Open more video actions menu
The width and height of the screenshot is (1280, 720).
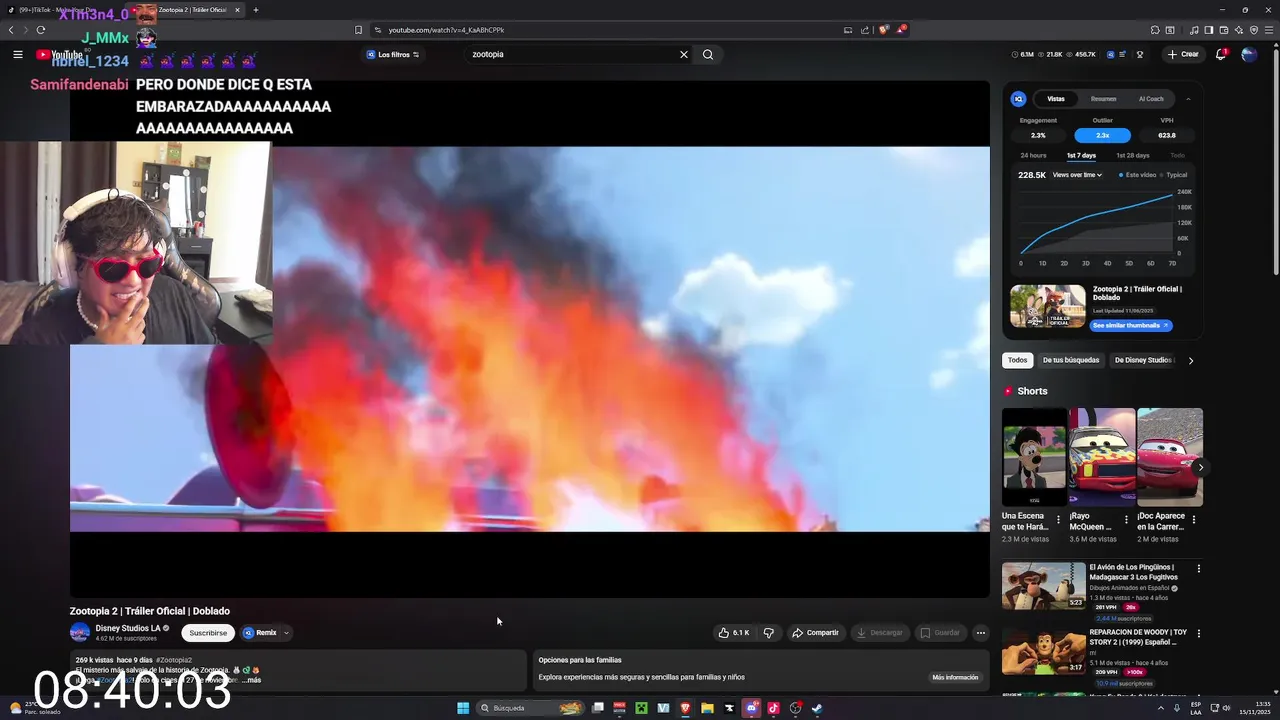tap(980, 632)
